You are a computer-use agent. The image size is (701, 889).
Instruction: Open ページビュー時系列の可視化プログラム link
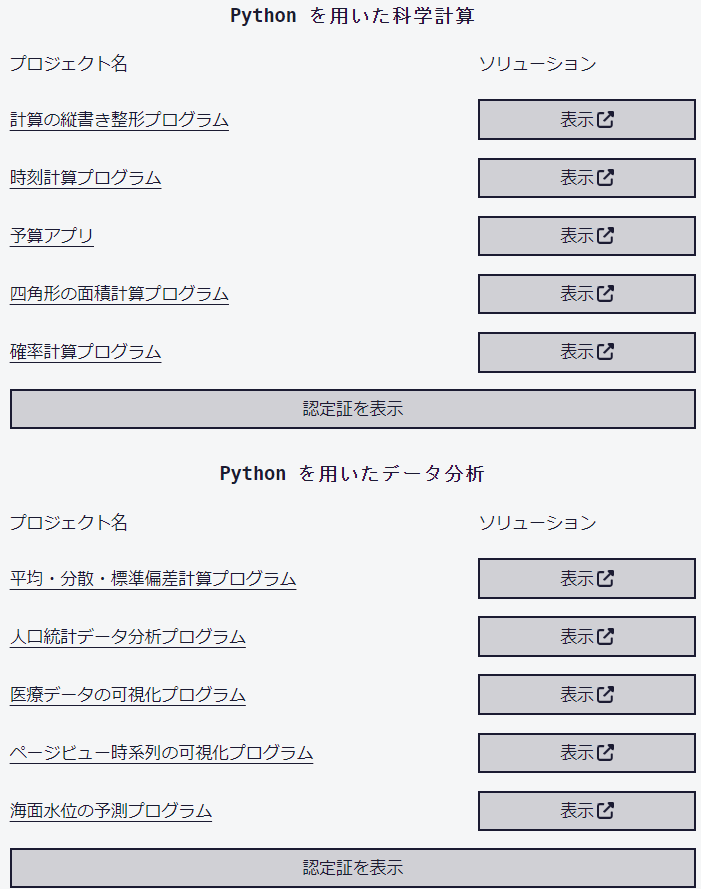pos(162,752)
